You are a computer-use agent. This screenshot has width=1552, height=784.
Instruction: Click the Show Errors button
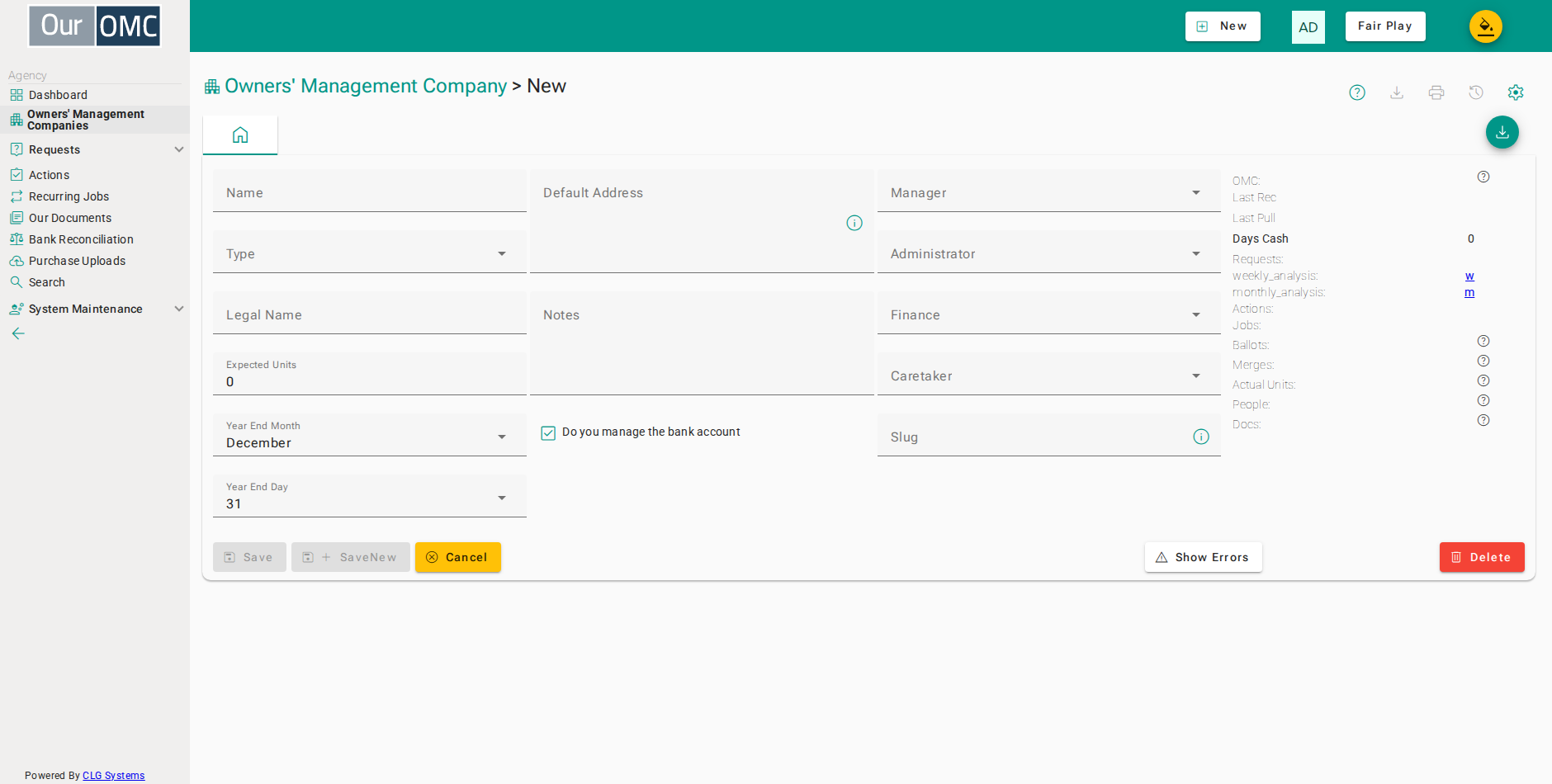pos(1203,557)
